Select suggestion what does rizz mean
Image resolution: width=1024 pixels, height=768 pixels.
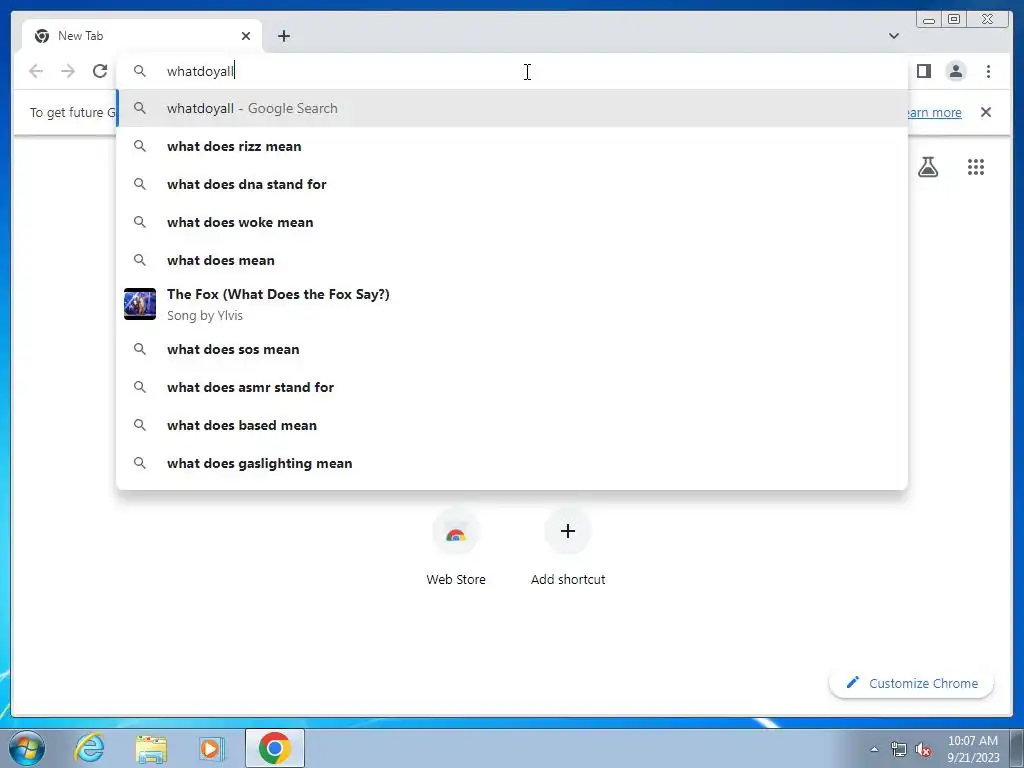click(x=512, y=146)
